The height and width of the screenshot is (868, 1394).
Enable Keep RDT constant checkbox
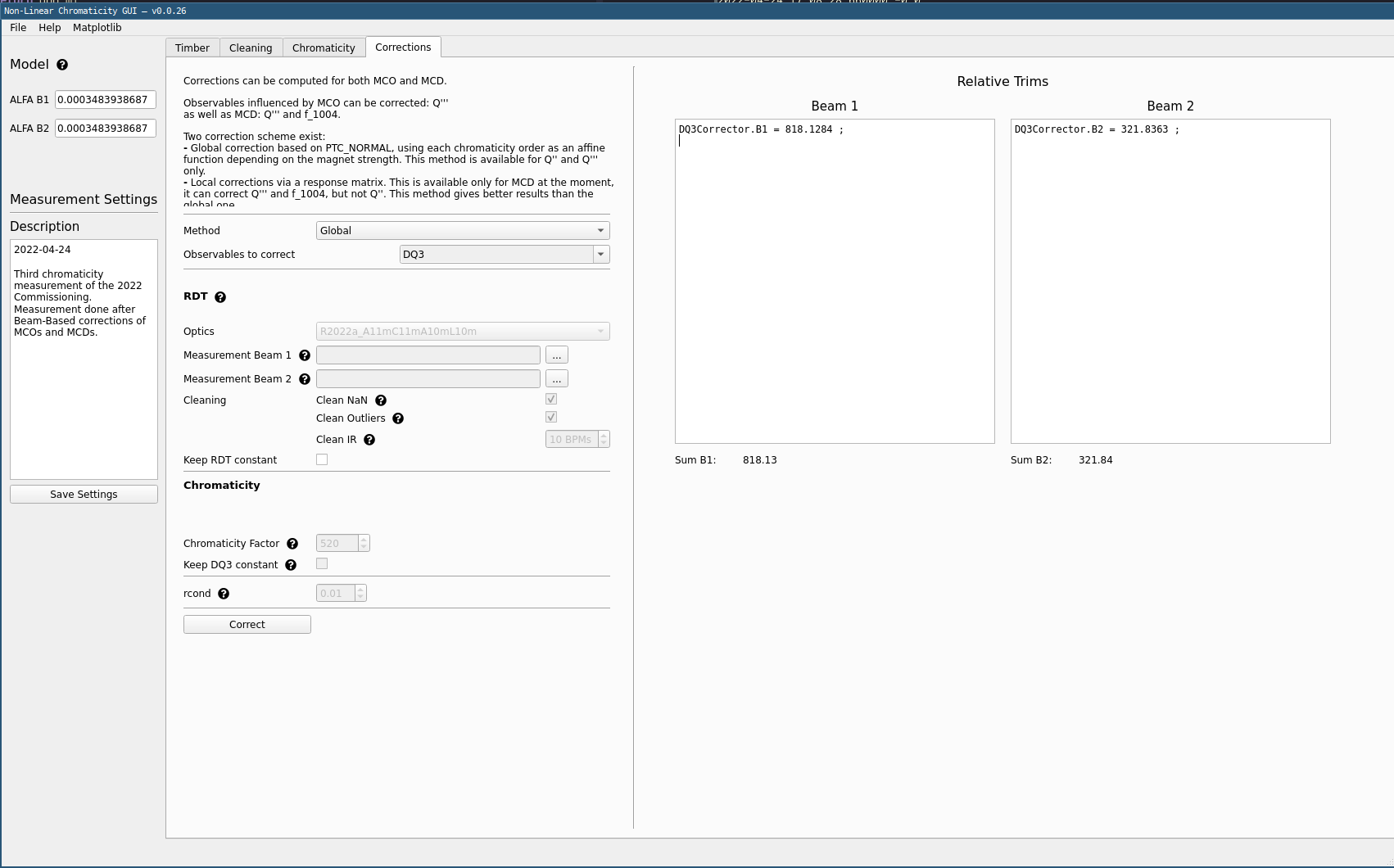pyautogui.click(x=322, y=459)
